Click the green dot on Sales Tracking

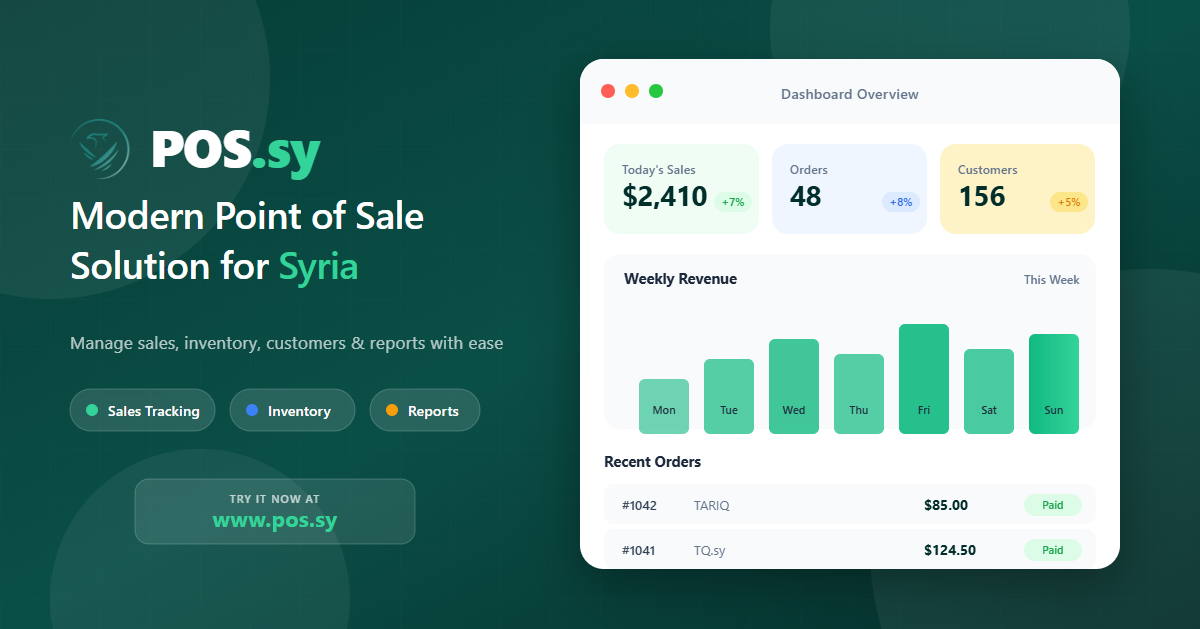[92, 410]
